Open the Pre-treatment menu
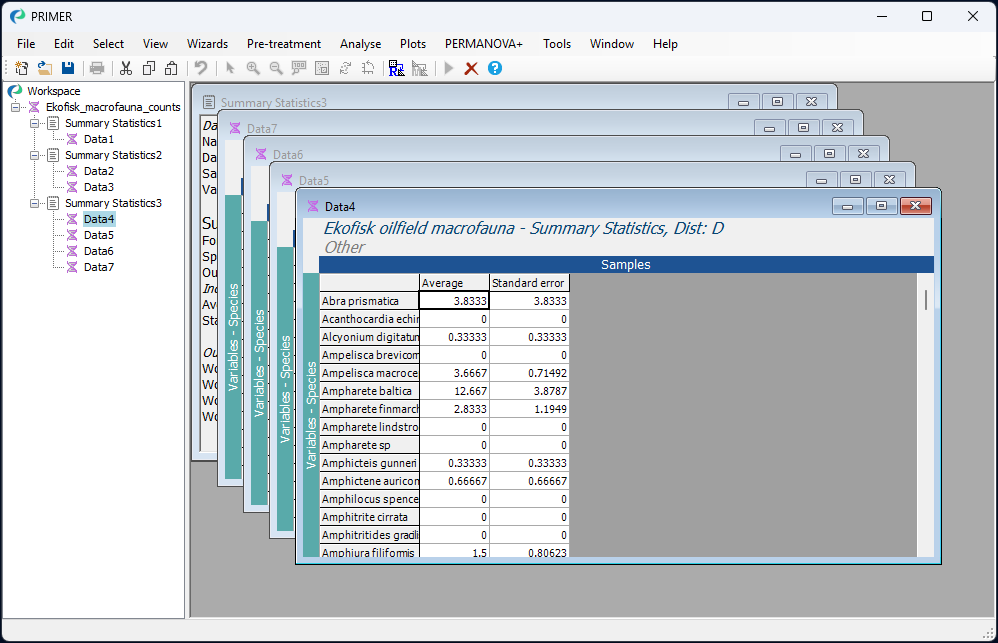 point(283,44)
